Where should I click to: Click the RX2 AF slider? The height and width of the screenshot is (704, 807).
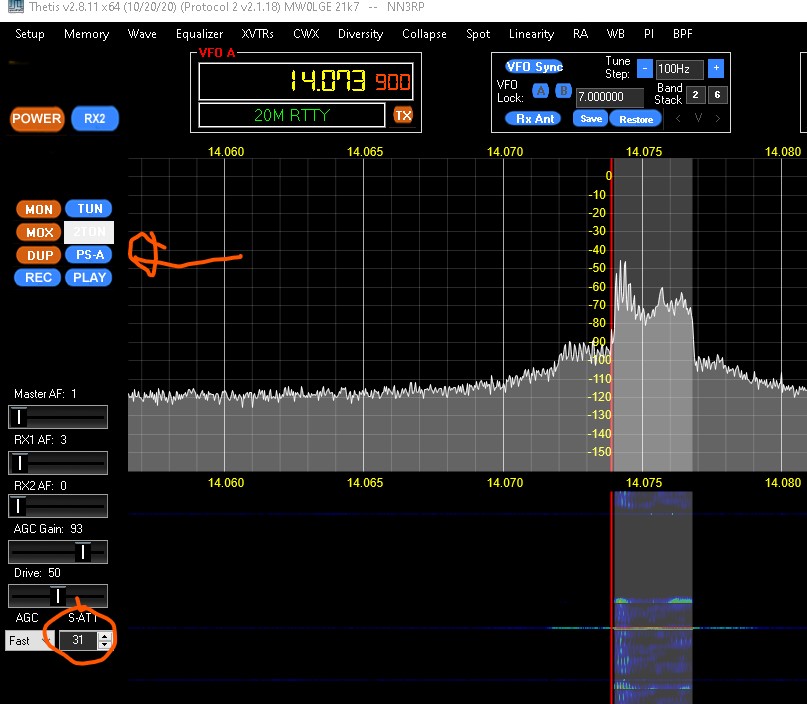58,506
